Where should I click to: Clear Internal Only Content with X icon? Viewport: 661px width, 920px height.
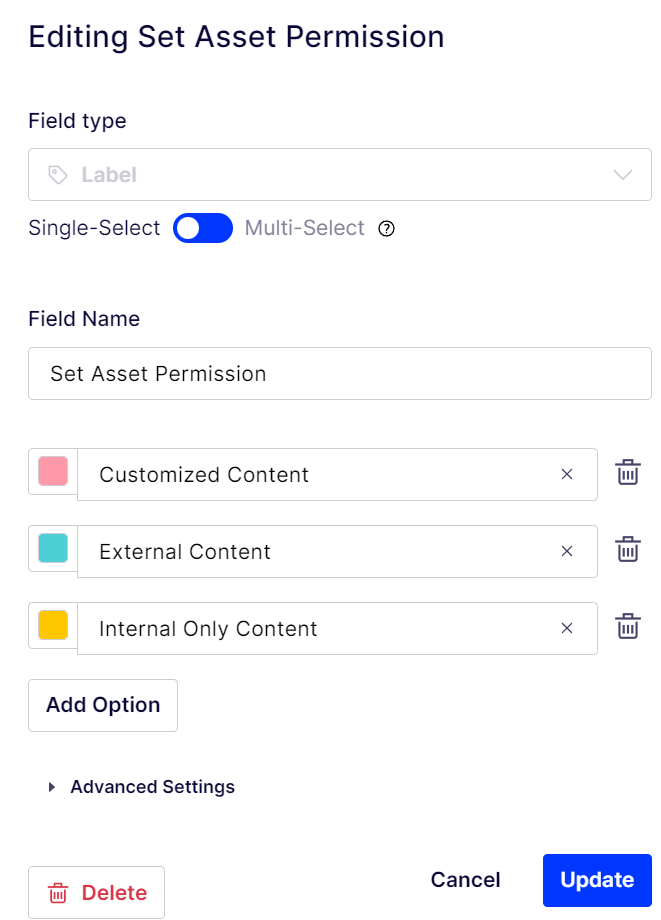(x=567, y=628)
